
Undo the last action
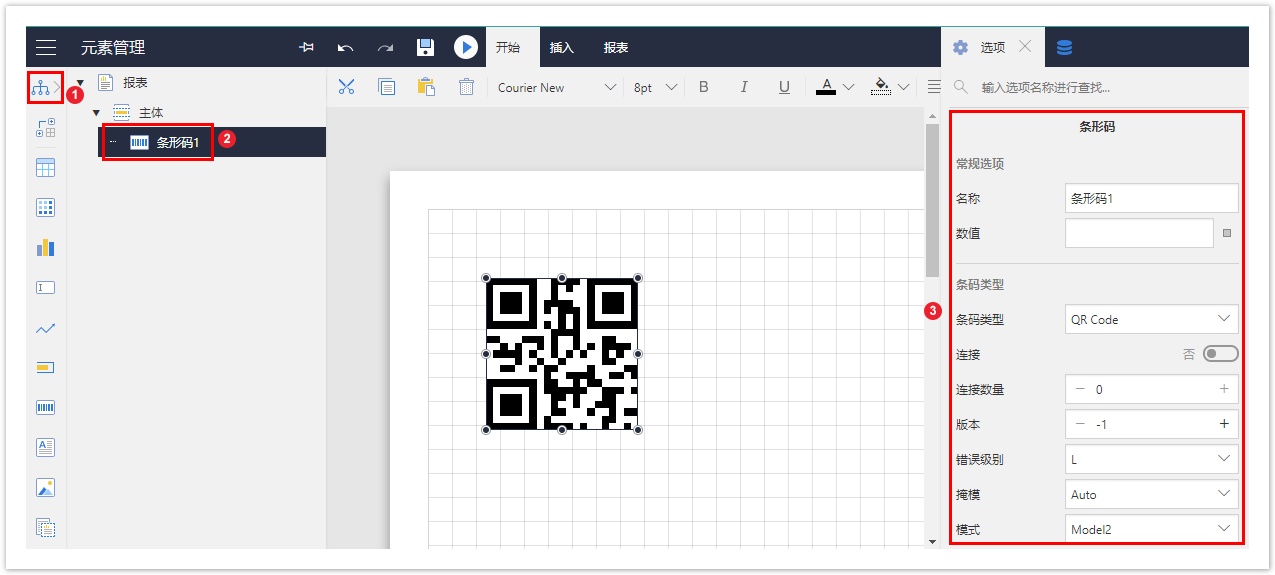pos(346,47)
